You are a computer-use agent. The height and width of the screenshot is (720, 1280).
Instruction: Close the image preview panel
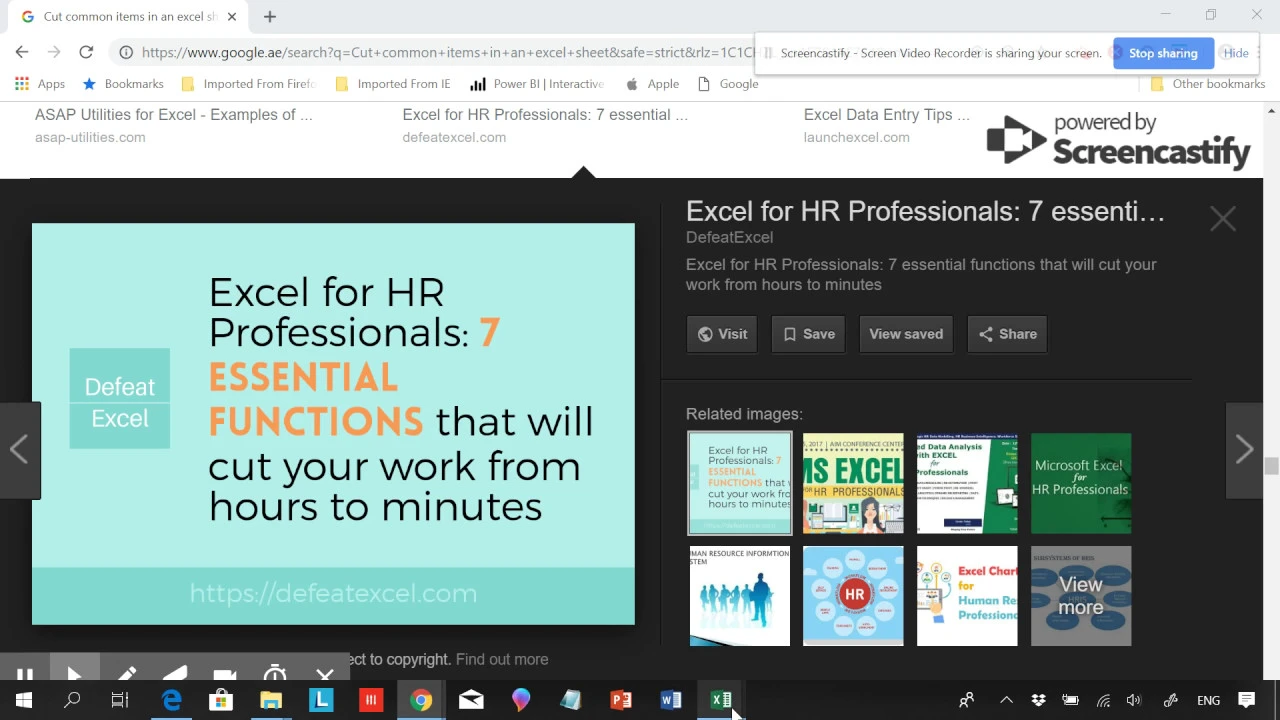pos(1223,219)
